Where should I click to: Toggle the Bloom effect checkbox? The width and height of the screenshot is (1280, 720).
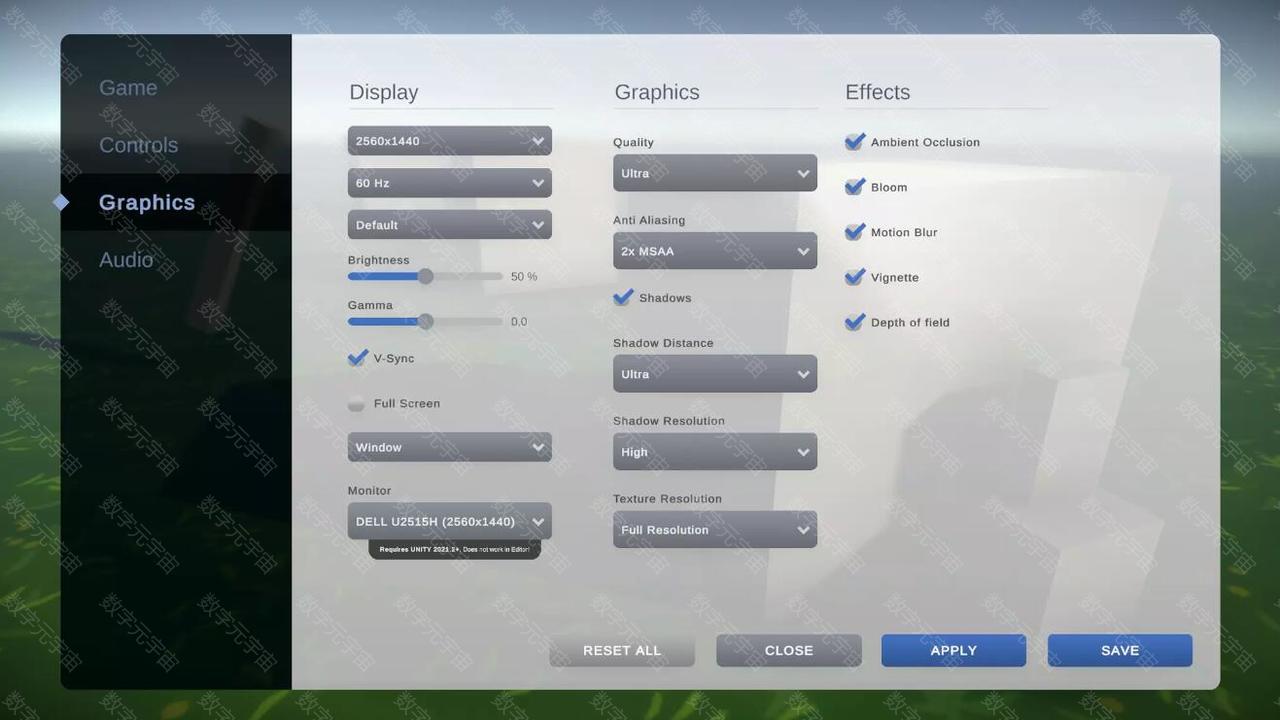click(x=854, y=187)
